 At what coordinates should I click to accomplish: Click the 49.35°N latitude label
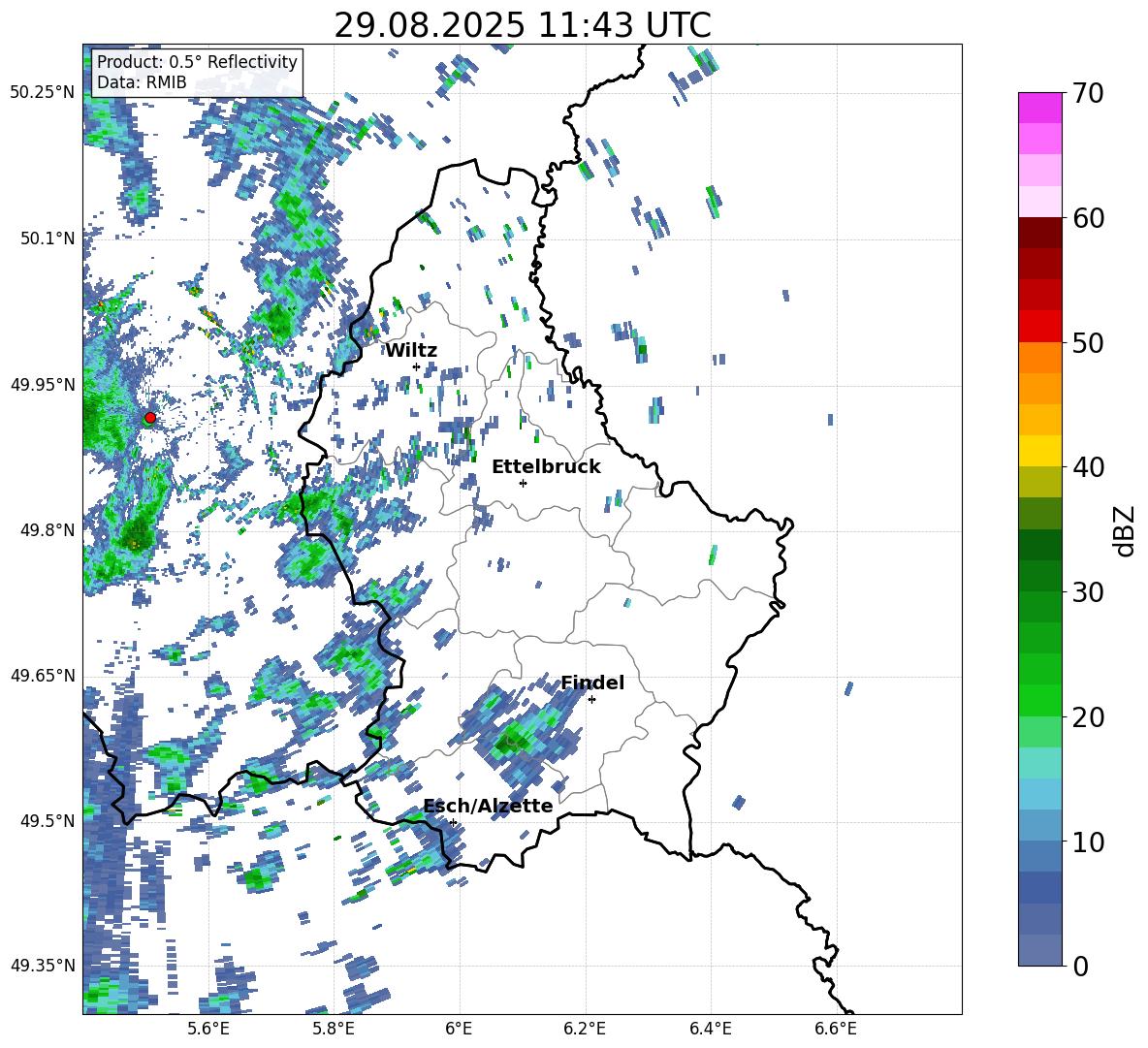coord(43,966)
